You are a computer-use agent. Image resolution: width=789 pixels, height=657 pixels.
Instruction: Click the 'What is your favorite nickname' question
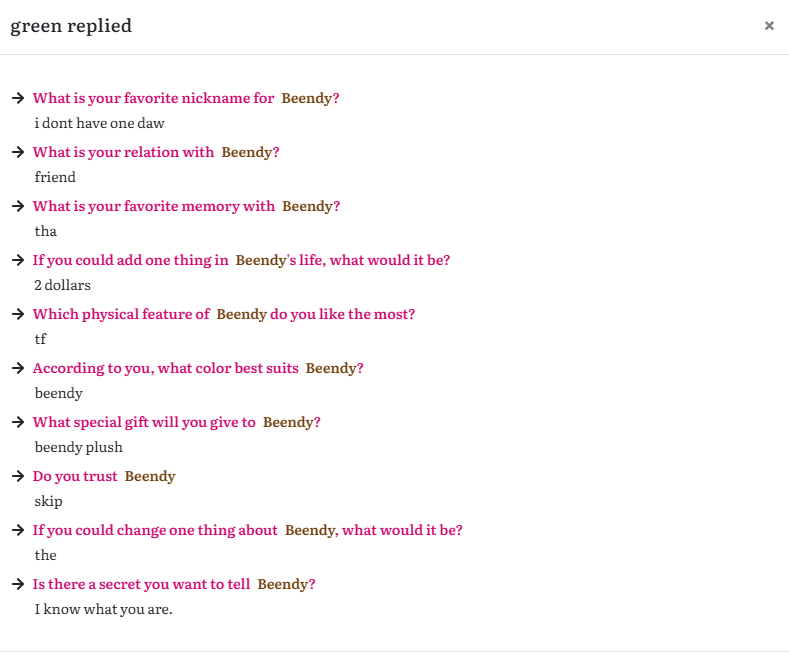pyautogui.click(x=186, y=98)
